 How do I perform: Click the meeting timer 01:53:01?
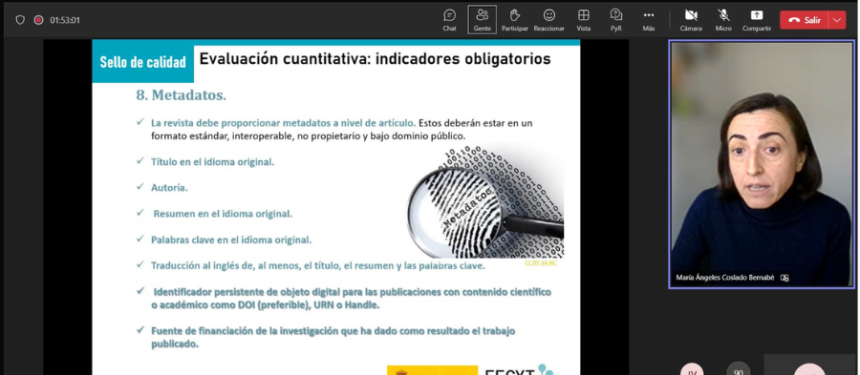[65, 20]
